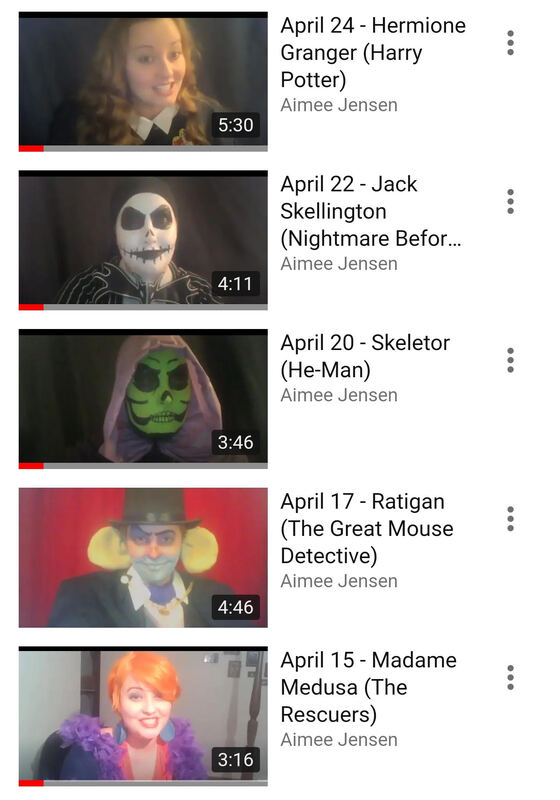Play the Jack Skellington video thumbnail

point(143,240)
